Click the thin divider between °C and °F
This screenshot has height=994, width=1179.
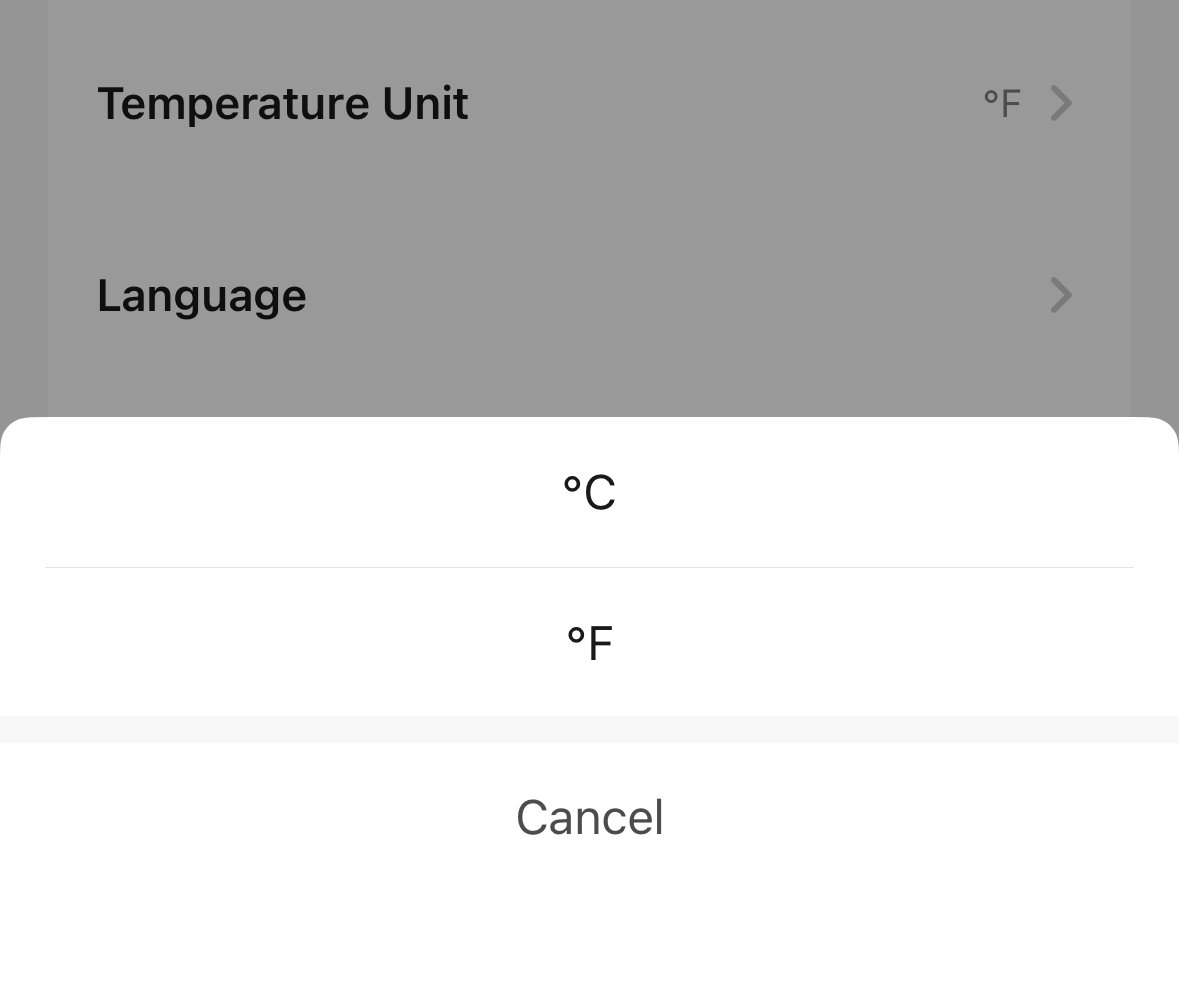pos(589,567)
